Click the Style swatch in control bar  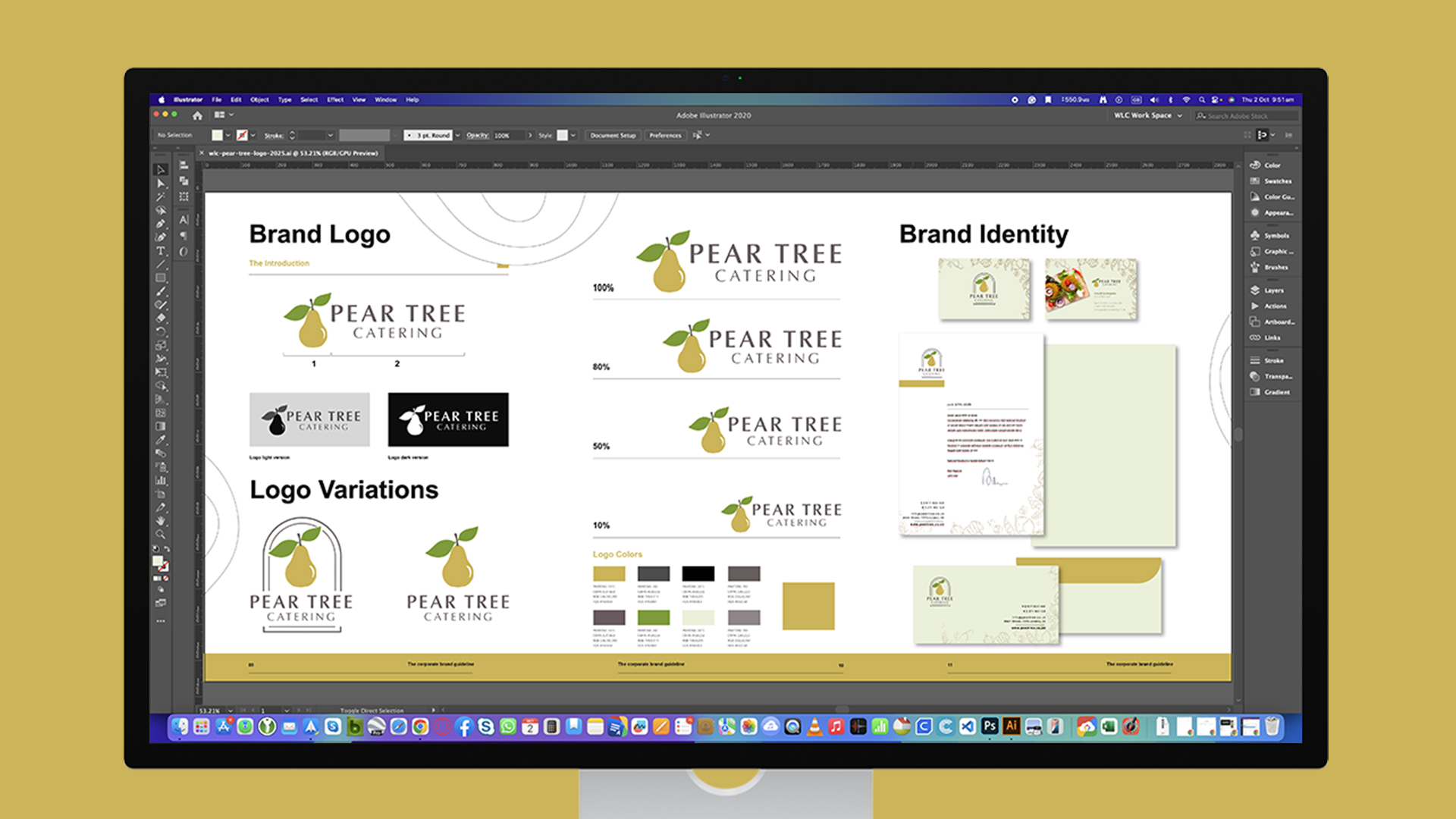tap(563, 135)
